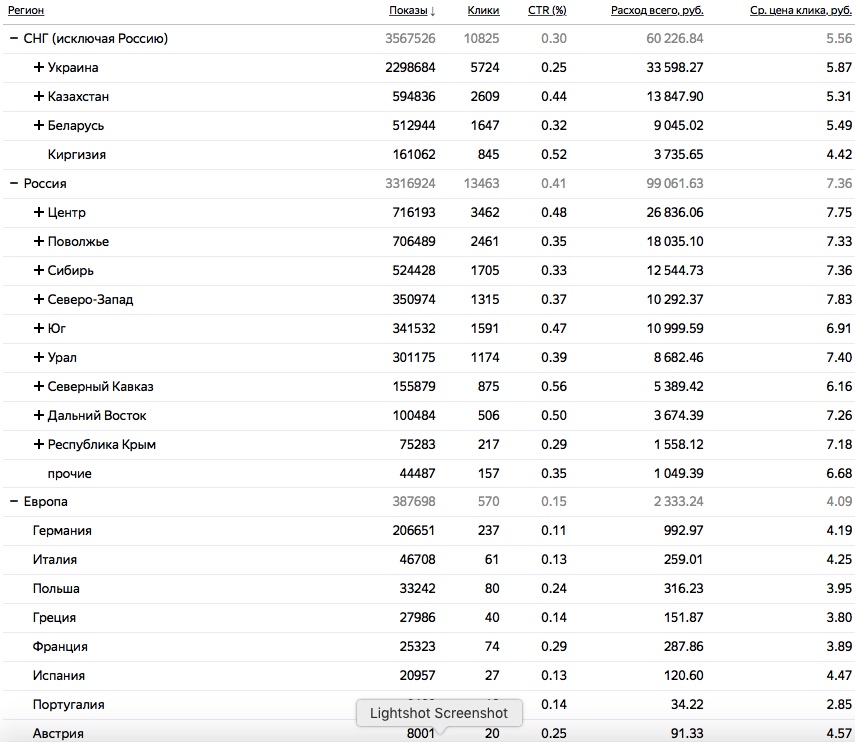Click Юг spend value 10 999.59
The image size is (855, 742).
click(675, 328)
